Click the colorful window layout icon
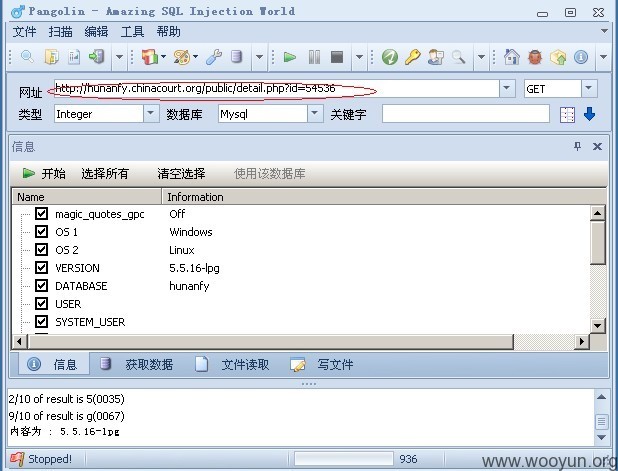 (149, 57)
